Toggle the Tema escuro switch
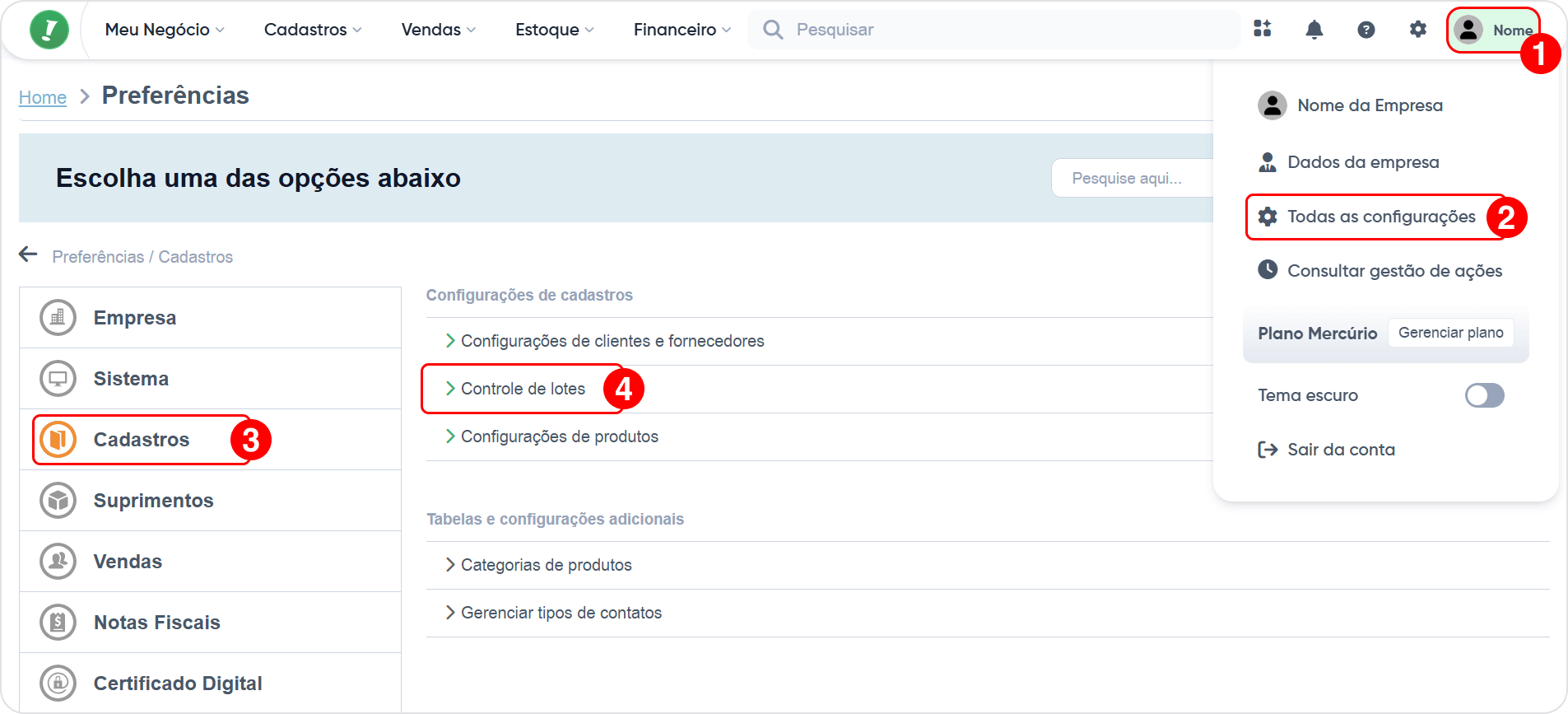The width and height of the screenshot is (1568, 714). pos(1484,395)
